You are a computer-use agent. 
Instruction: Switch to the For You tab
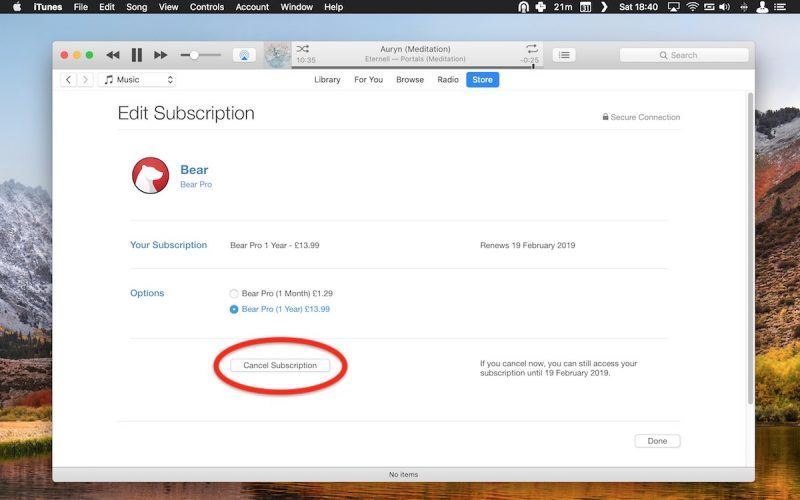click(368, 80)
